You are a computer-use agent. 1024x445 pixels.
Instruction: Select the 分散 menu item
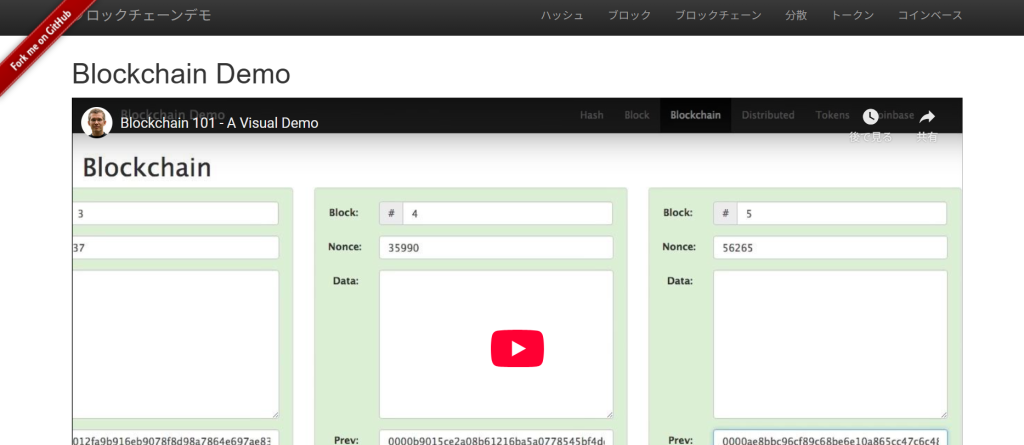(x=796, y=16)
